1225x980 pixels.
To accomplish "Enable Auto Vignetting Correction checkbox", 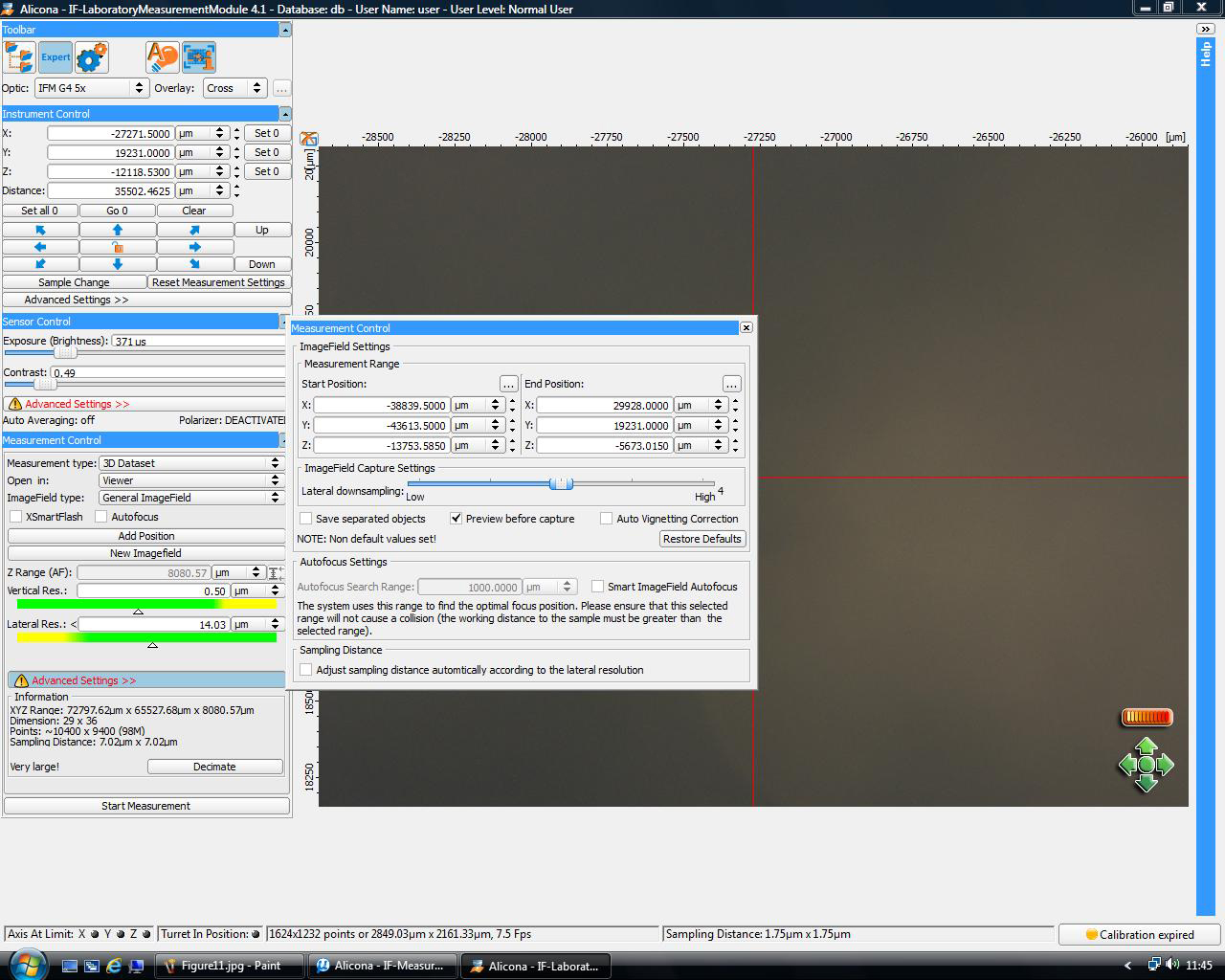I will [x=606, y=519].
